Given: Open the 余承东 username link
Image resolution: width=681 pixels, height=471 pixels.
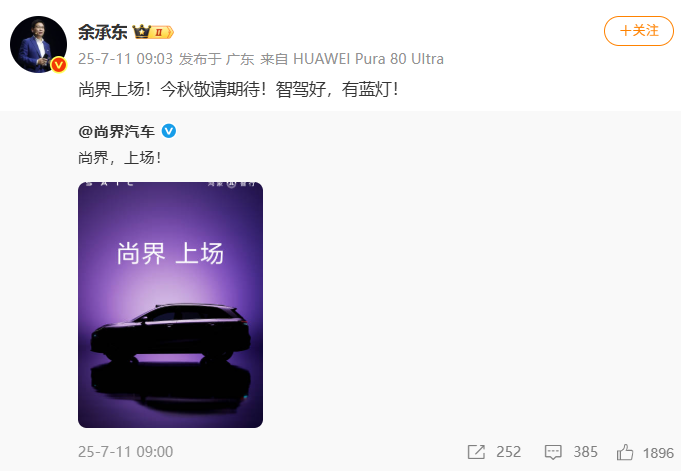Looking at the screenshot, I should tap(103, 32).
